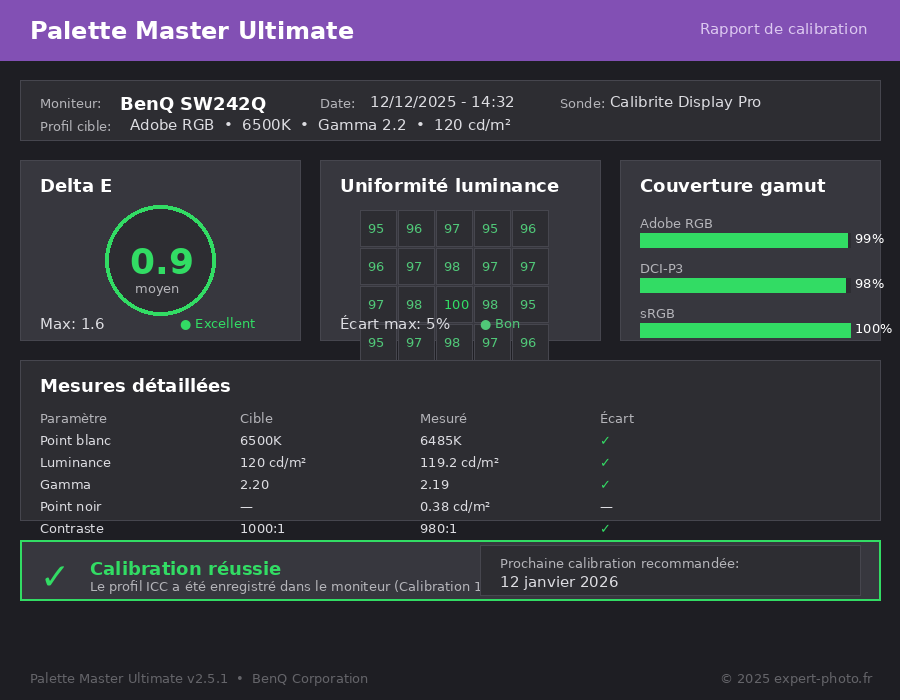Screen dimensions: 900x700
Task: Click the next calibration date 12 janvier 2026
Action: click(x=559, y=582)
